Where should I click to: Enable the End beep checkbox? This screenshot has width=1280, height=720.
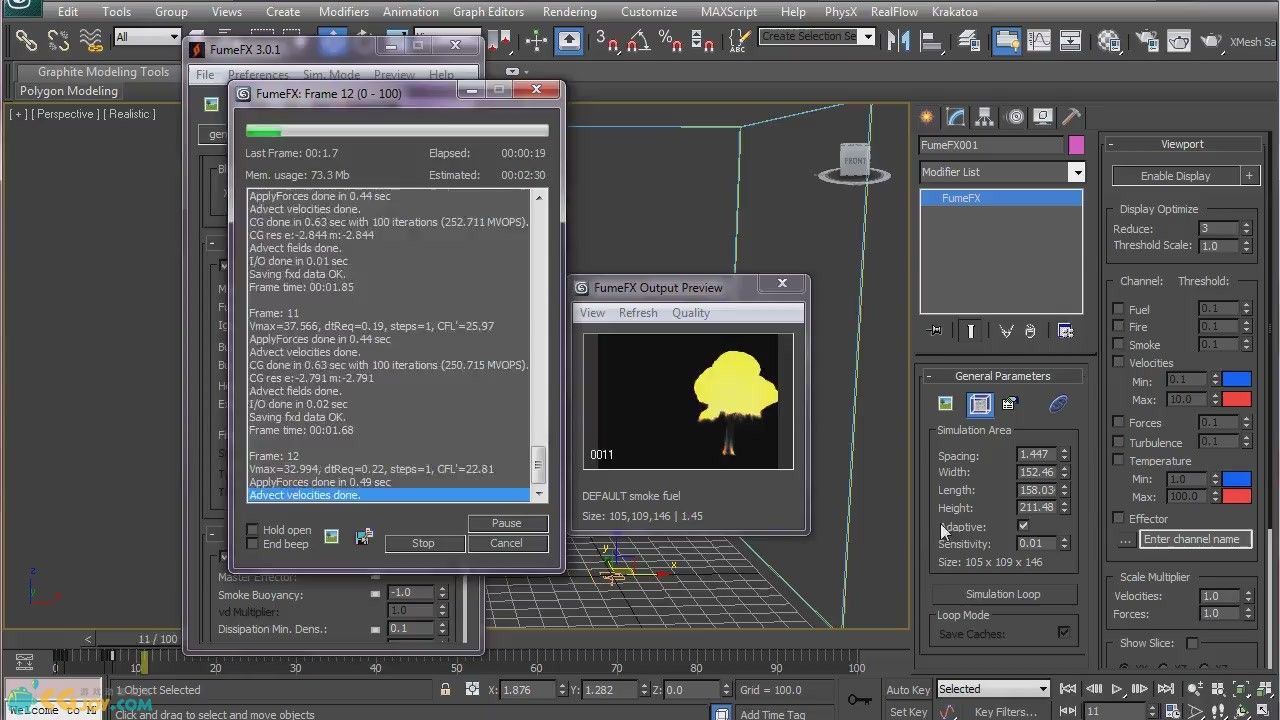click(253, 544)
